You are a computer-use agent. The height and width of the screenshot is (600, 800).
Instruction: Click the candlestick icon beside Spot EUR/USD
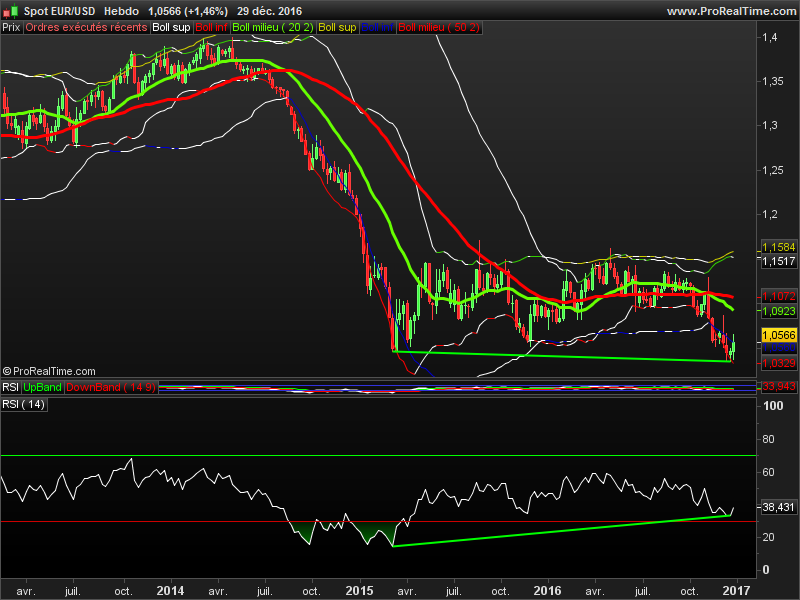click(x=11, y=11)
